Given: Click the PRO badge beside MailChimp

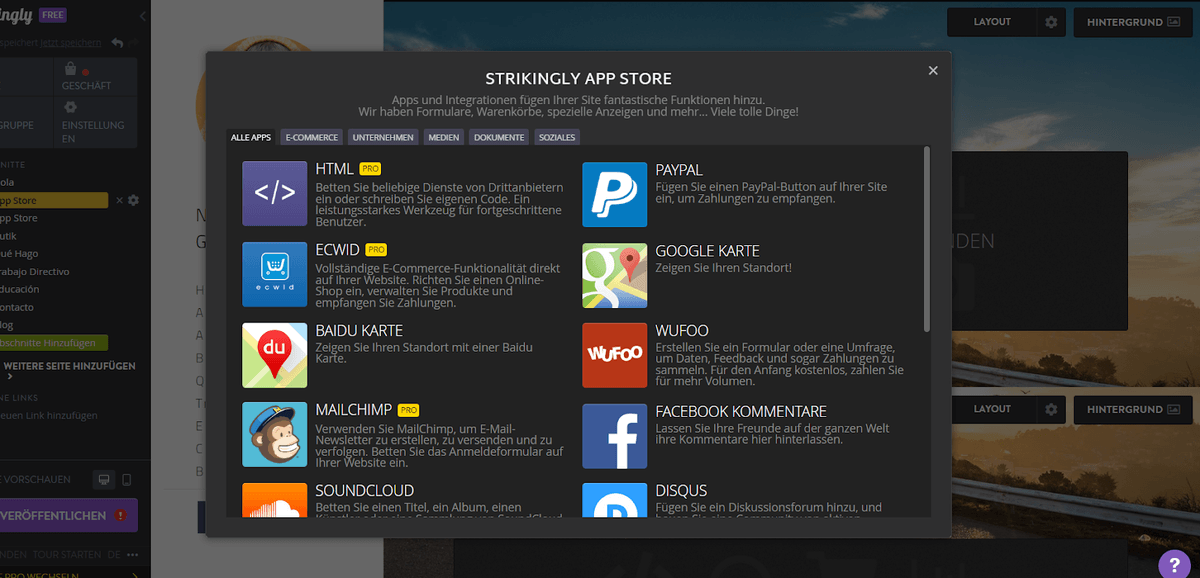Looking at the screenshot, I should [408, 410].
